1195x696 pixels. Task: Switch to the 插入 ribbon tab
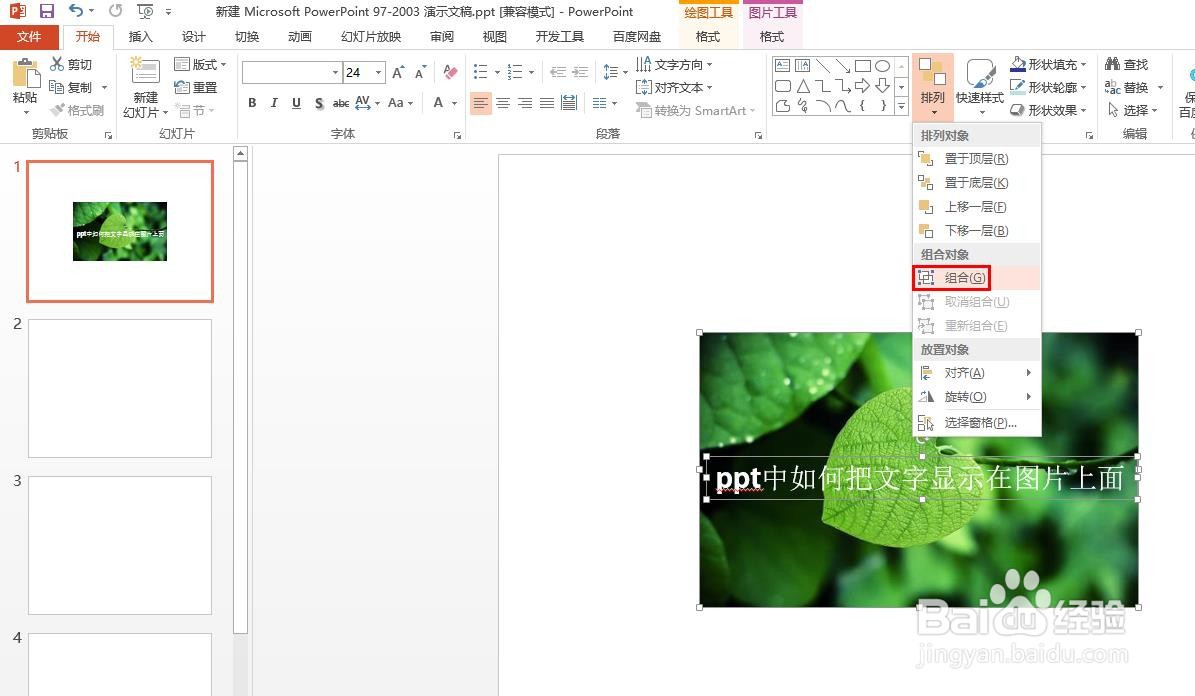click(x=140, y=37)
